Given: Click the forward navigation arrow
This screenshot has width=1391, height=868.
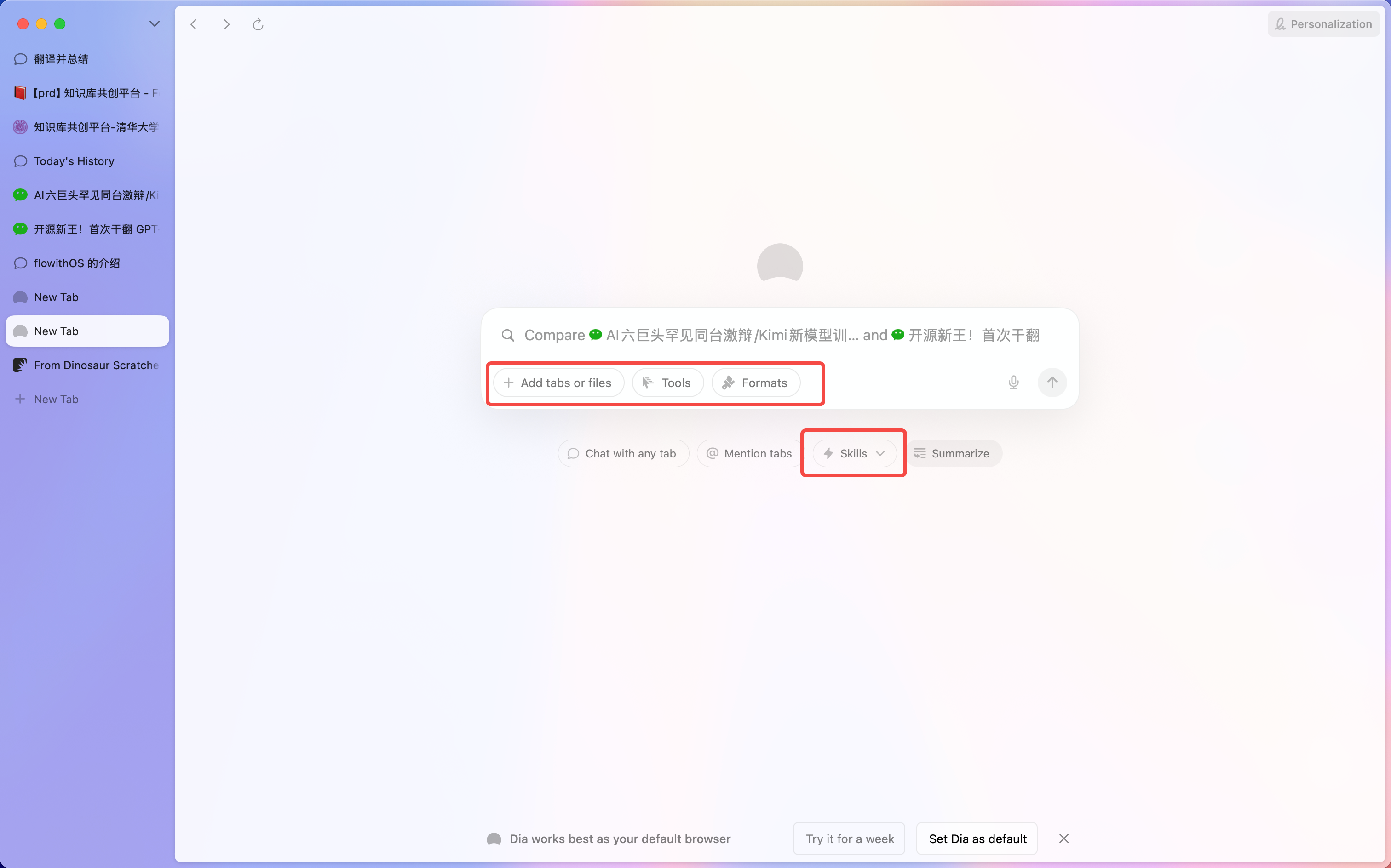Looking at the screenshot, I should point(226,24).
